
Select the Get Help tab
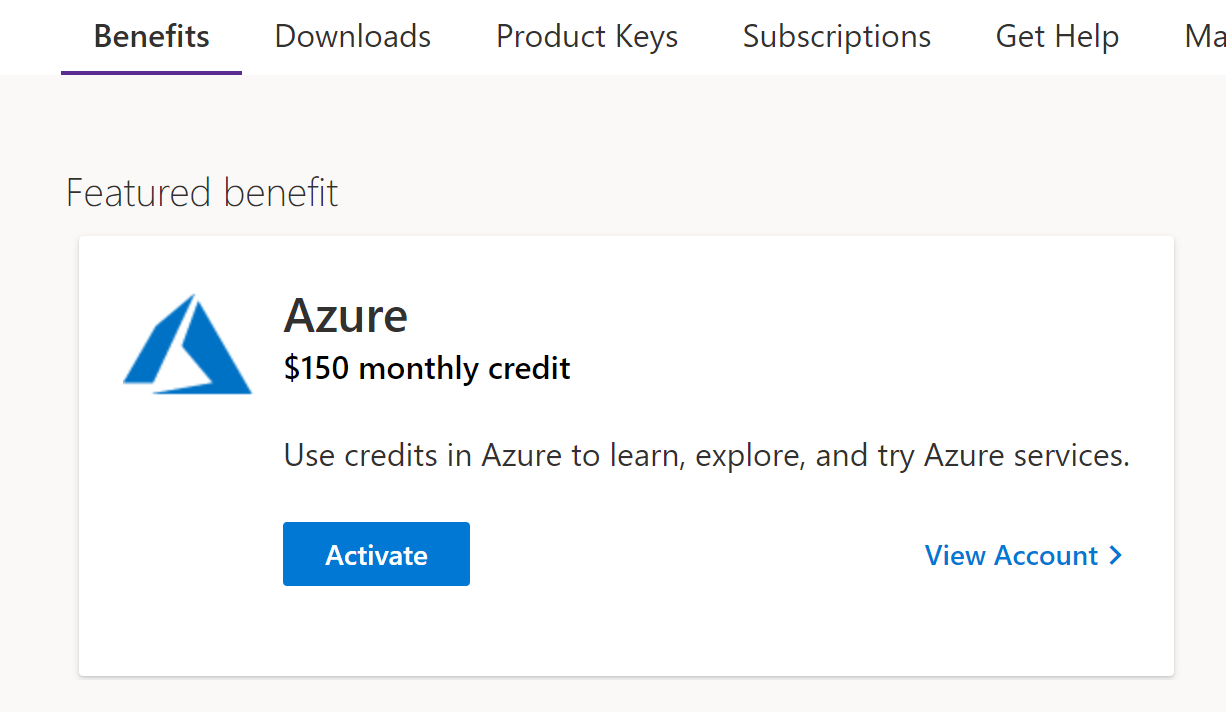click(x=1057, y=37)
